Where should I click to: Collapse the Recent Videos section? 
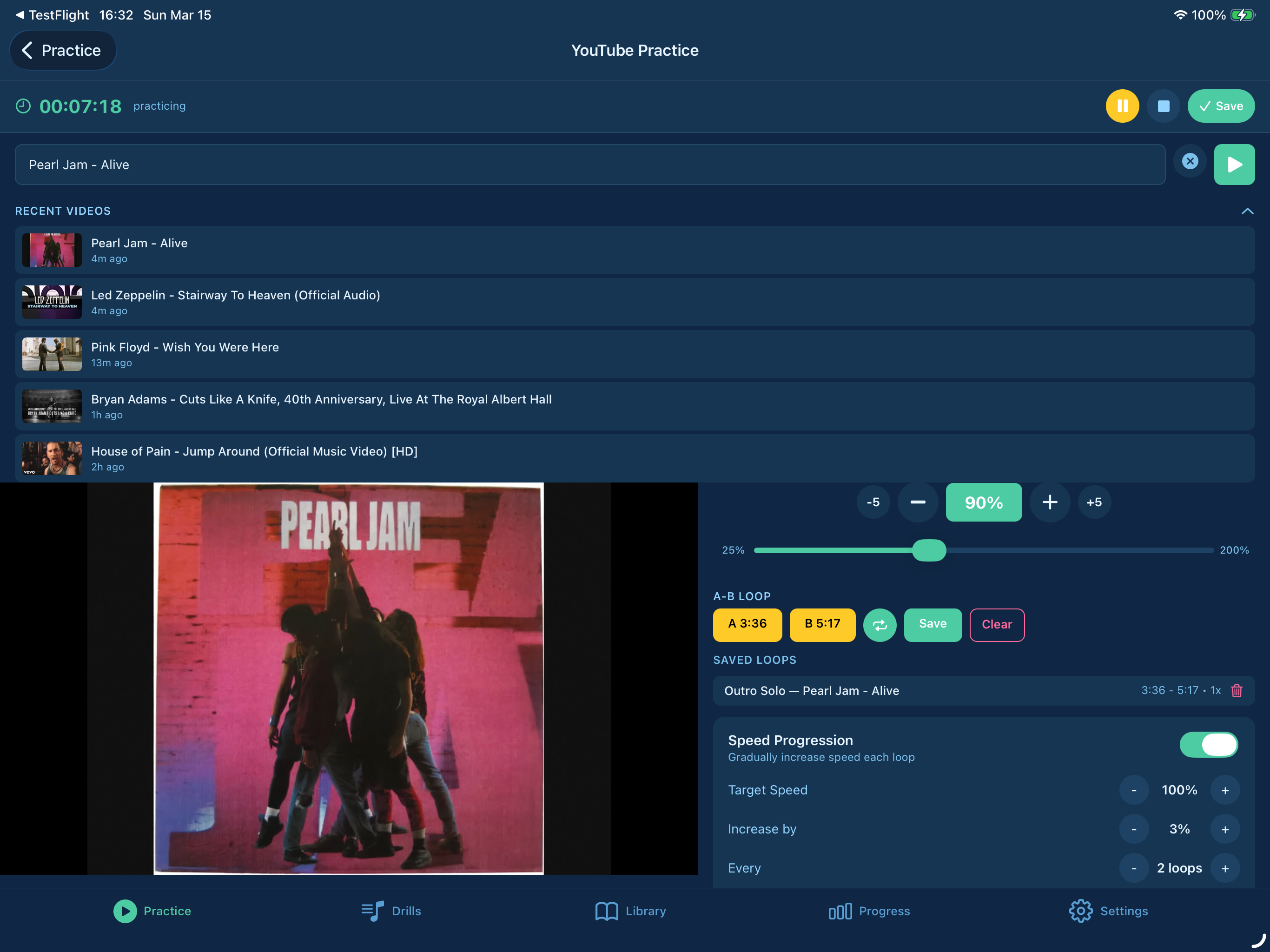click(1247, 212)
